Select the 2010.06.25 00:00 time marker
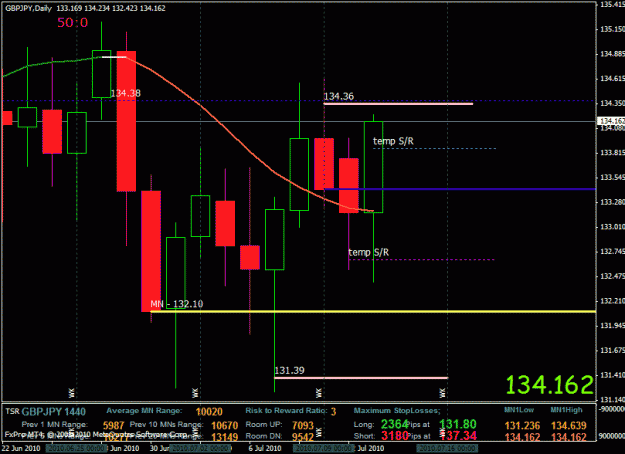The height and width of the screenshot is (454, 625). (x=76, y=448)
